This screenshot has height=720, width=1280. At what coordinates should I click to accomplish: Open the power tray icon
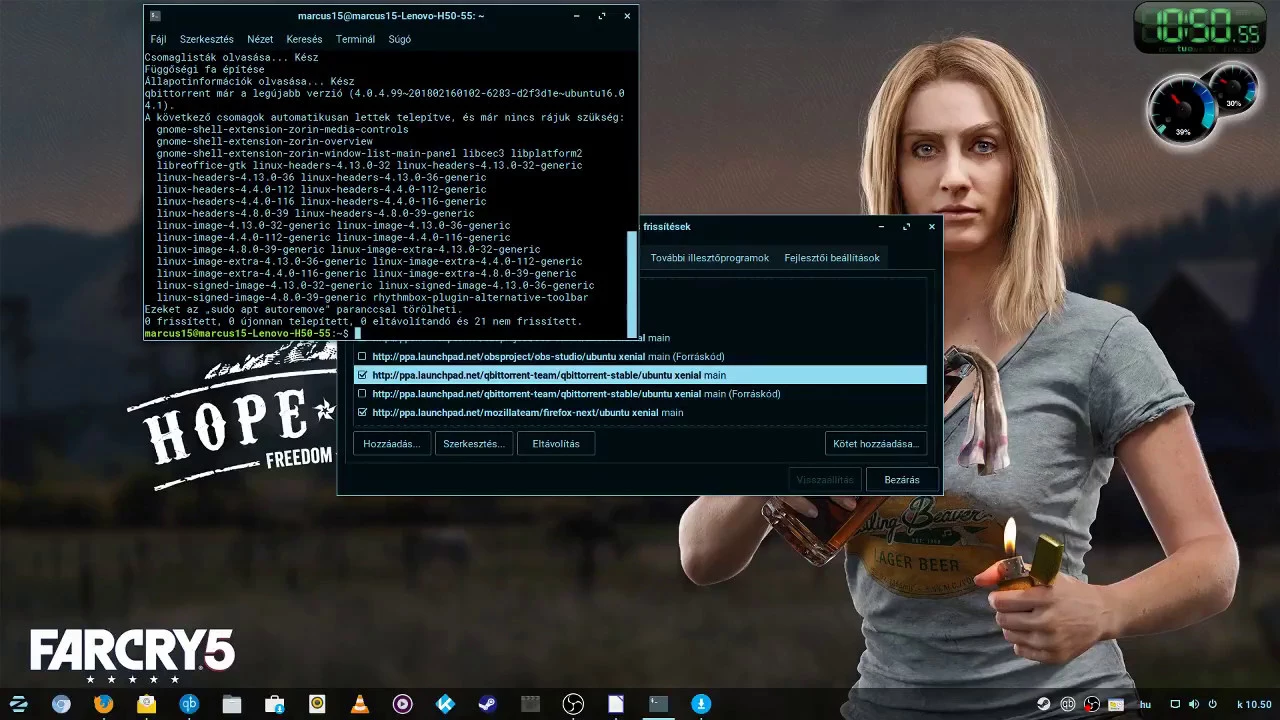point(1212,704)
